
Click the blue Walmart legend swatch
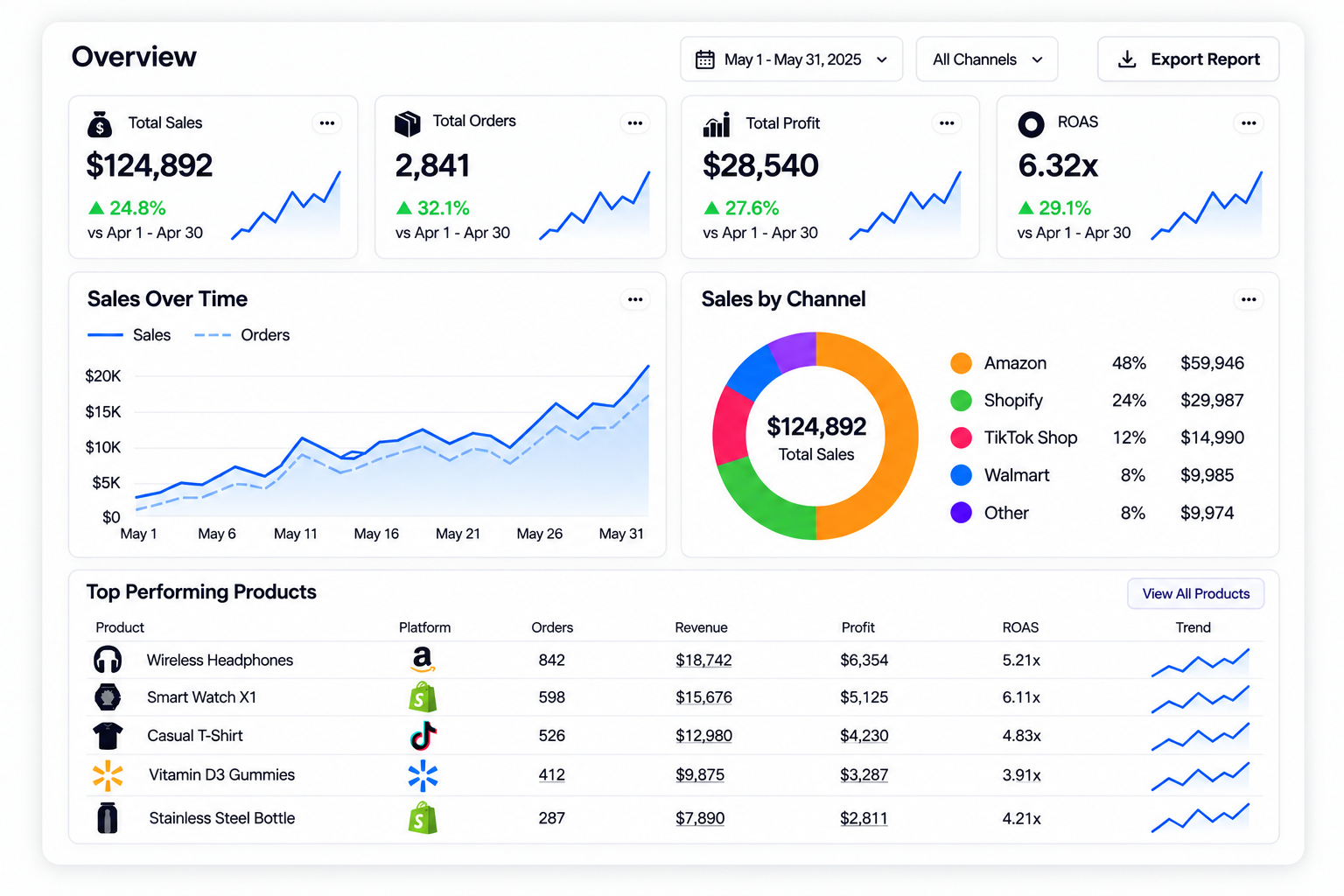961,475
